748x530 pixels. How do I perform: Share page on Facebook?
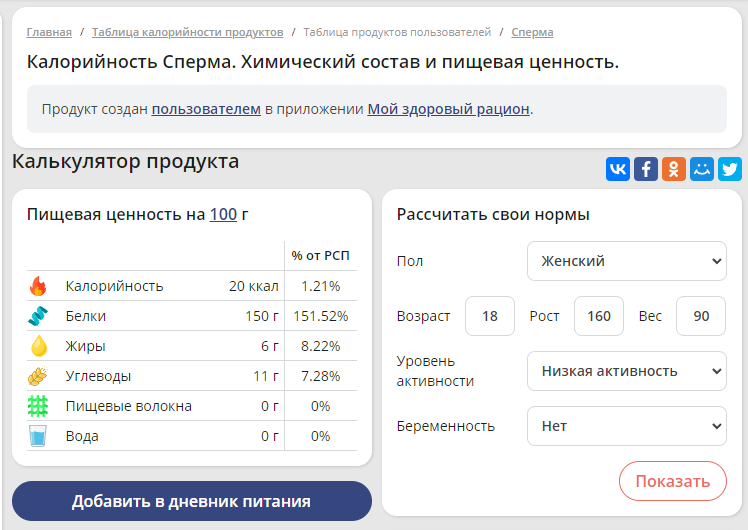coord(646,169)
